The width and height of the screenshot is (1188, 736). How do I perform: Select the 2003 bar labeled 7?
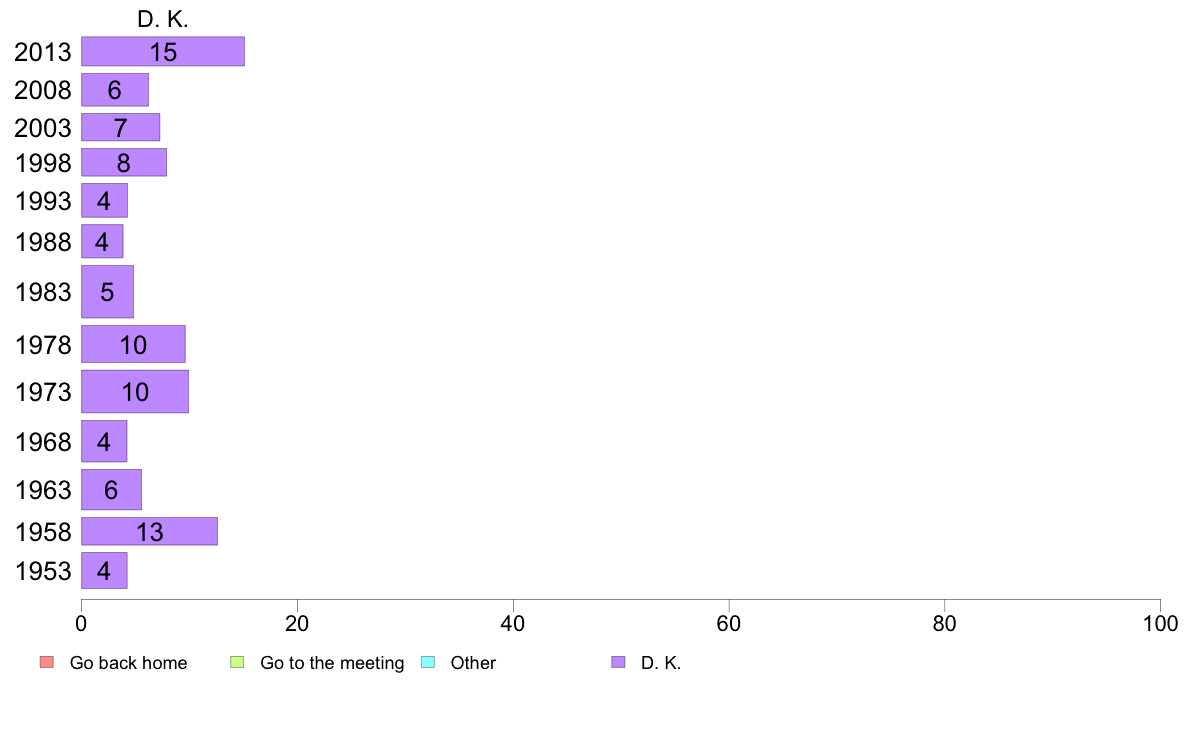point(120,127)
